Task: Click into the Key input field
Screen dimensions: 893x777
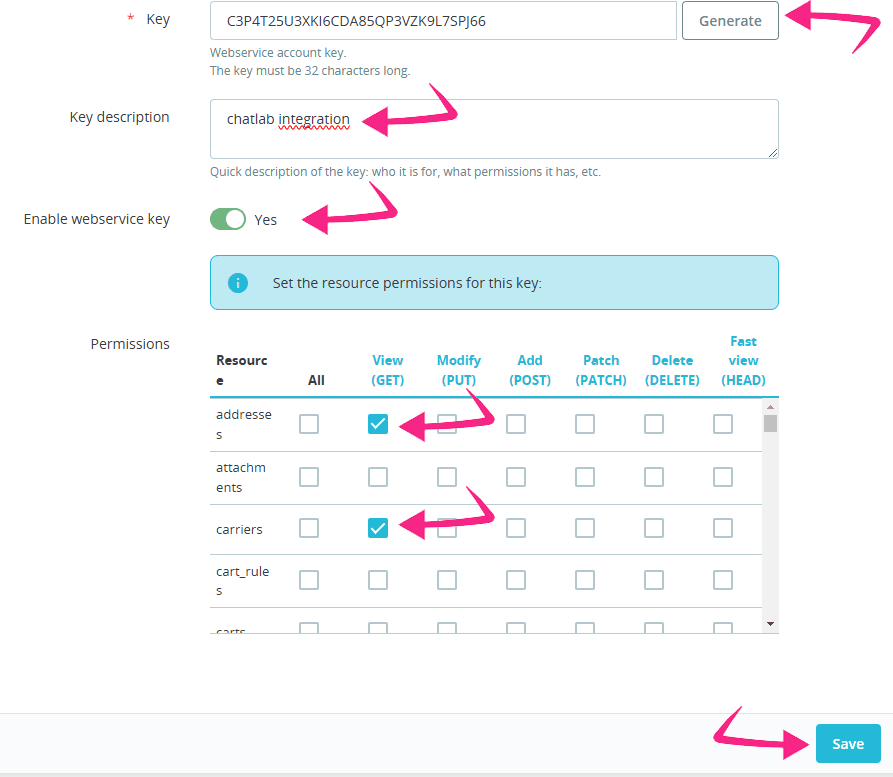Action: pyautogui.click(x=443, y=21)
